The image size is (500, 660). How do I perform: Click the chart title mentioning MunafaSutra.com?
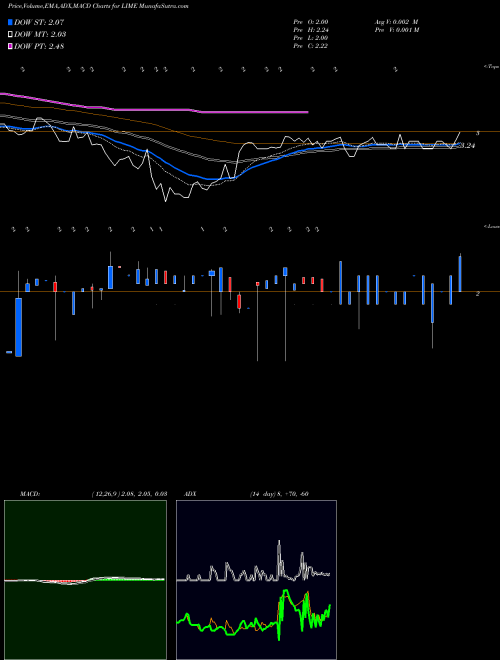[x=98, y=6]
